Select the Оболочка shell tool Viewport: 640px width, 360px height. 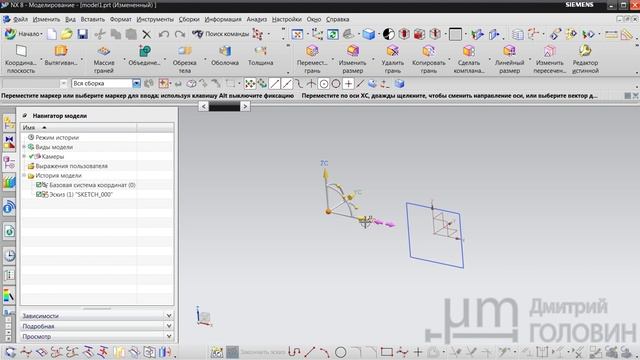(x=225, y=56)
